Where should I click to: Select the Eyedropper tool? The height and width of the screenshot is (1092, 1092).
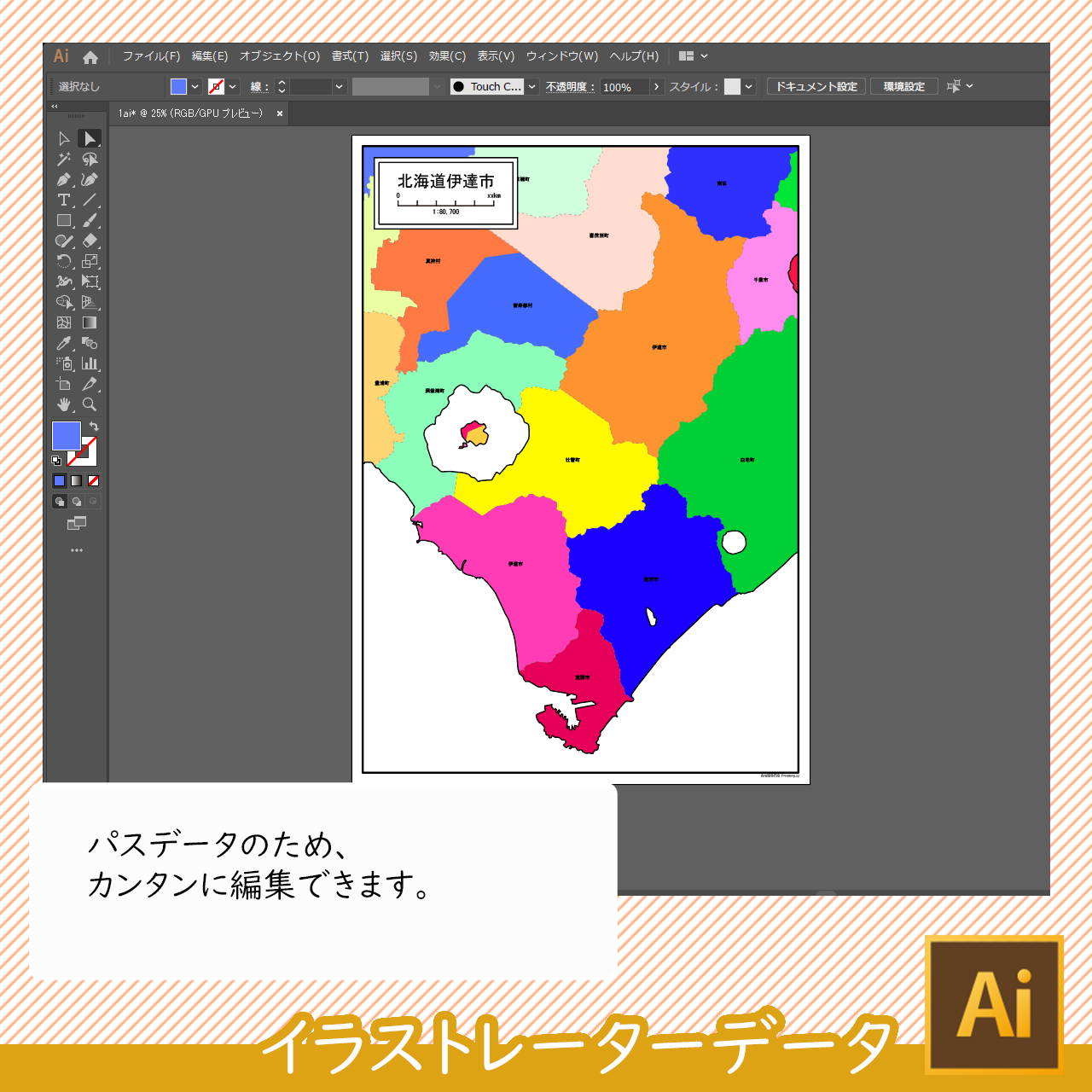pyautogui.click(x=64, y=343)
